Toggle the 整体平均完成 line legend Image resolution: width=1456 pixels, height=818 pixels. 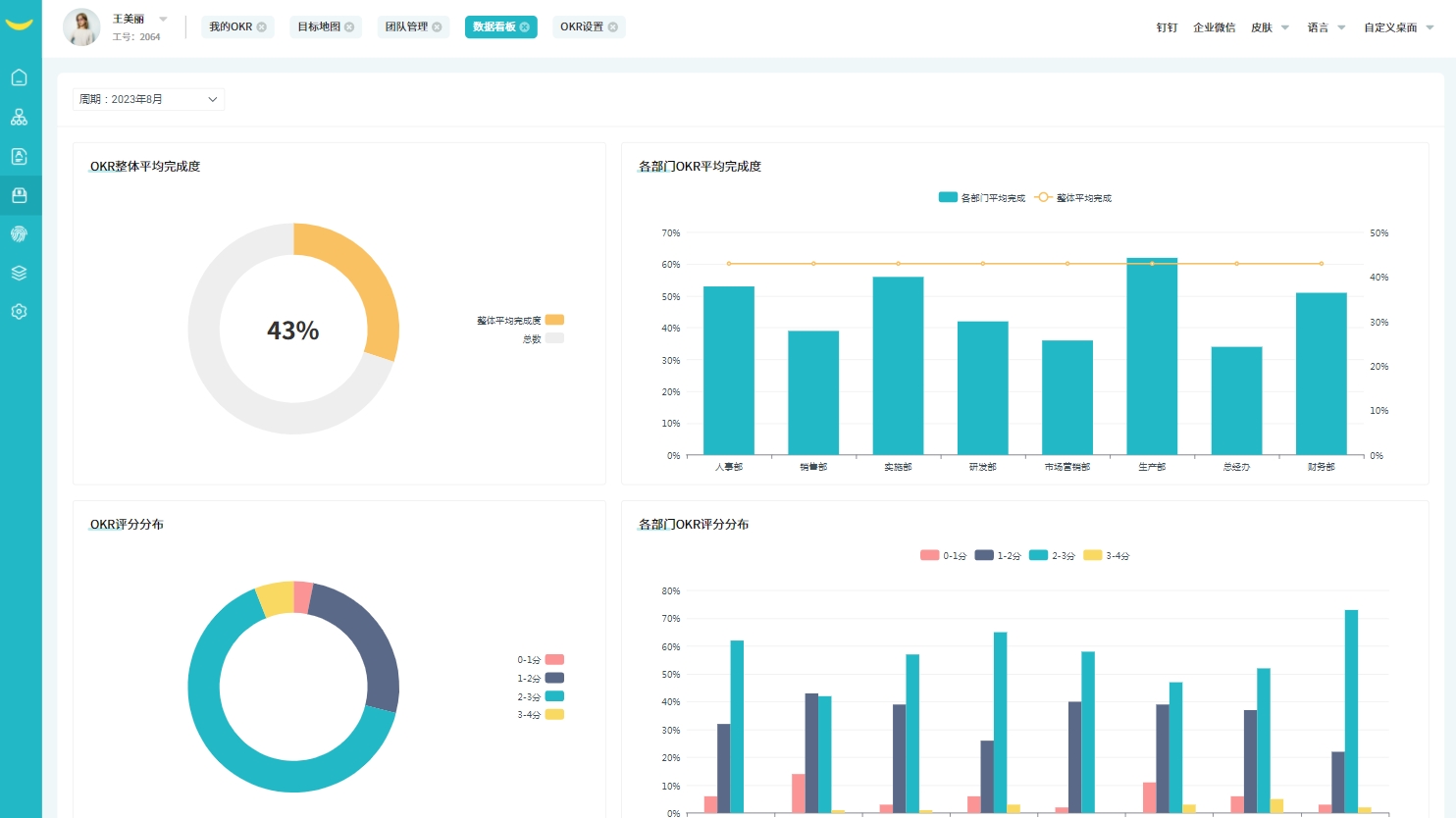click(x=1073, y=198)
